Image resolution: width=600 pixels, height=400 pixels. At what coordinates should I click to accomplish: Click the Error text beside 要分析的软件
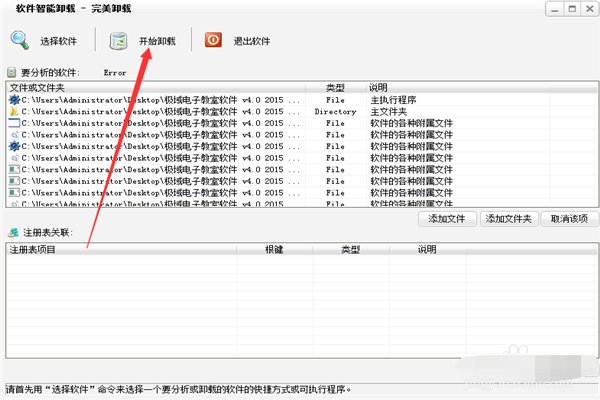tap(115, 73)
